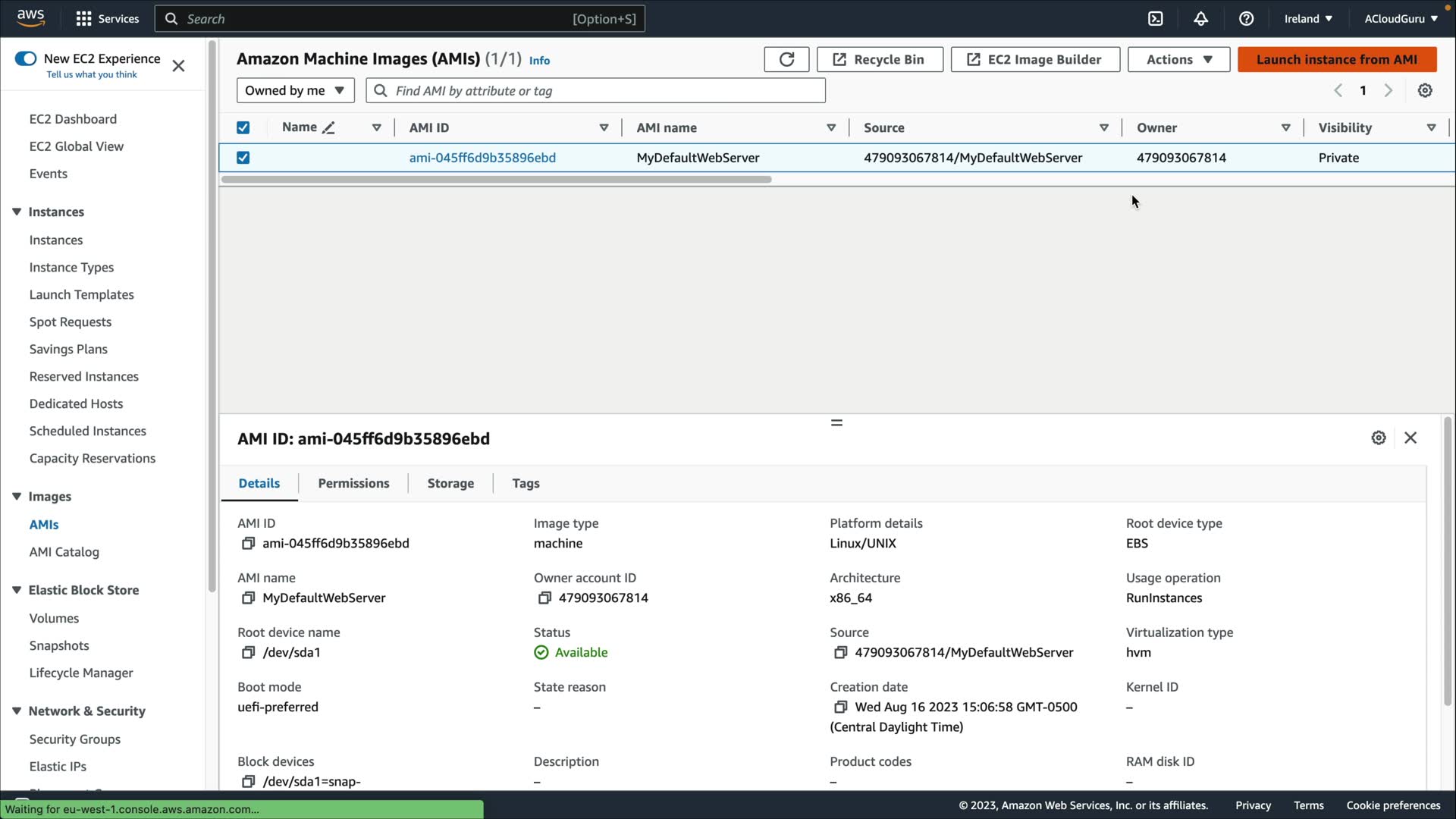Click the help question mark icon
1456x819 pixels.
(1246, 19)
